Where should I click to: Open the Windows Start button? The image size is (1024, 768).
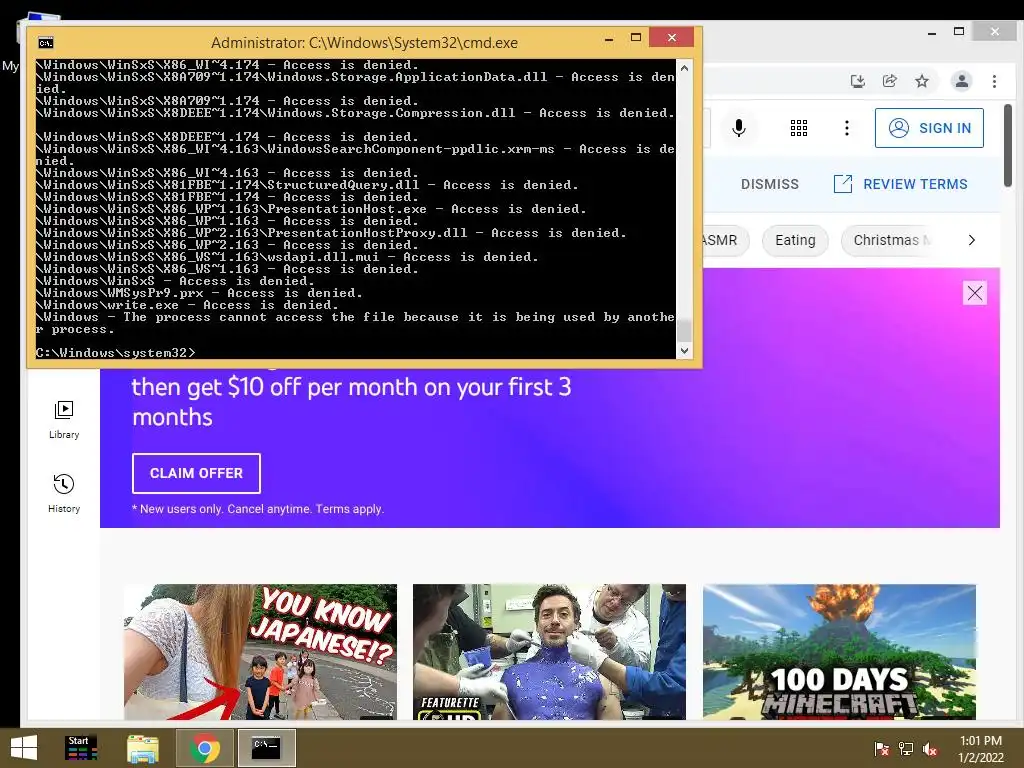(24, 748)
